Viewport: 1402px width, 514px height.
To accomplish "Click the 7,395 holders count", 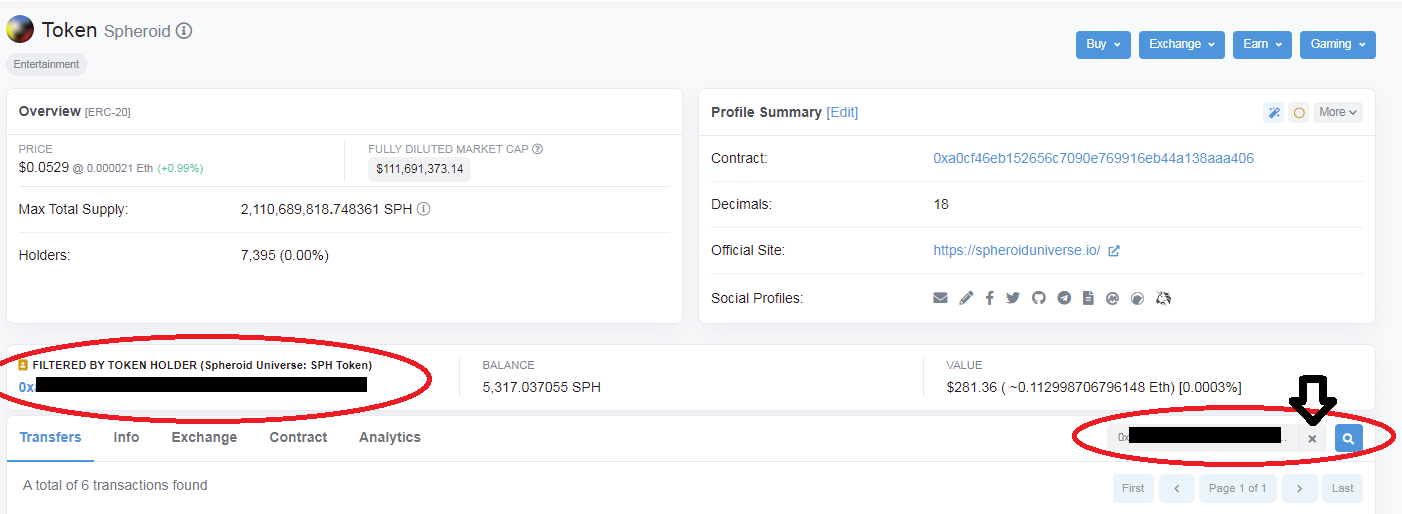I will pyautogui.click(x=285, y=255).
